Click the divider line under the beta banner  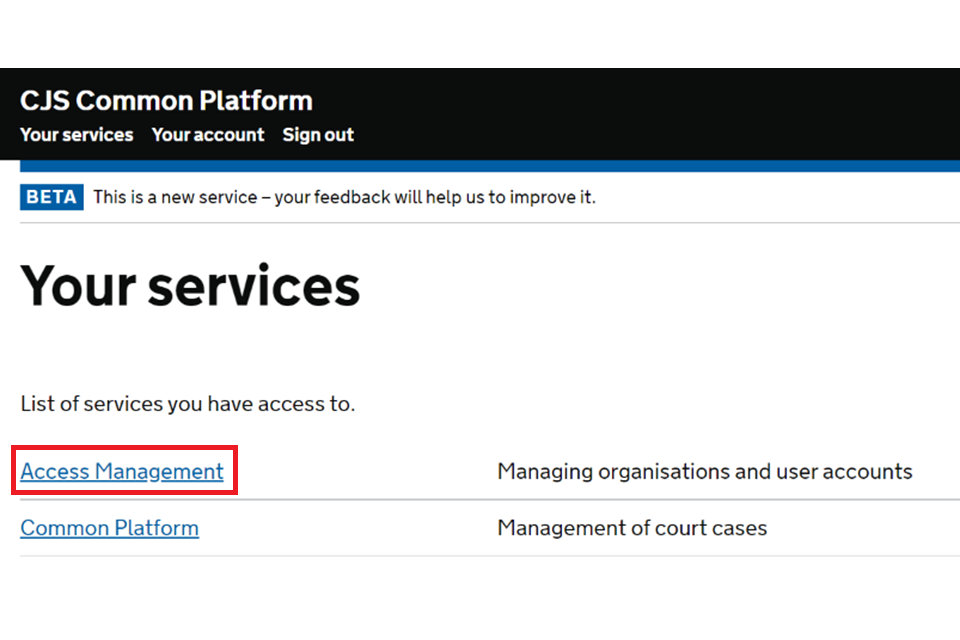click(x=480, y=222)
